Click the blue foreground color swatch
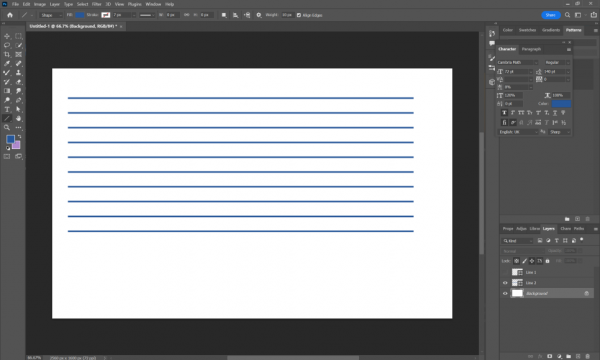This screenshot has height=360, width=600. click(10, 139)
